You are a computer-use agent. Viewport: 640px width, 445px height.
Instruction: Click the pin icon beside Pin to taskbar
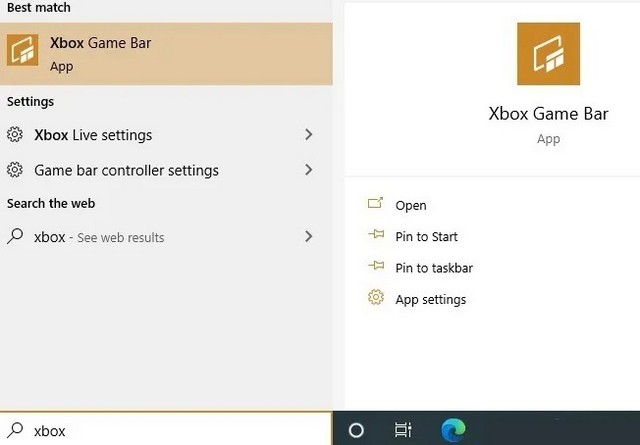pos(376,266)
